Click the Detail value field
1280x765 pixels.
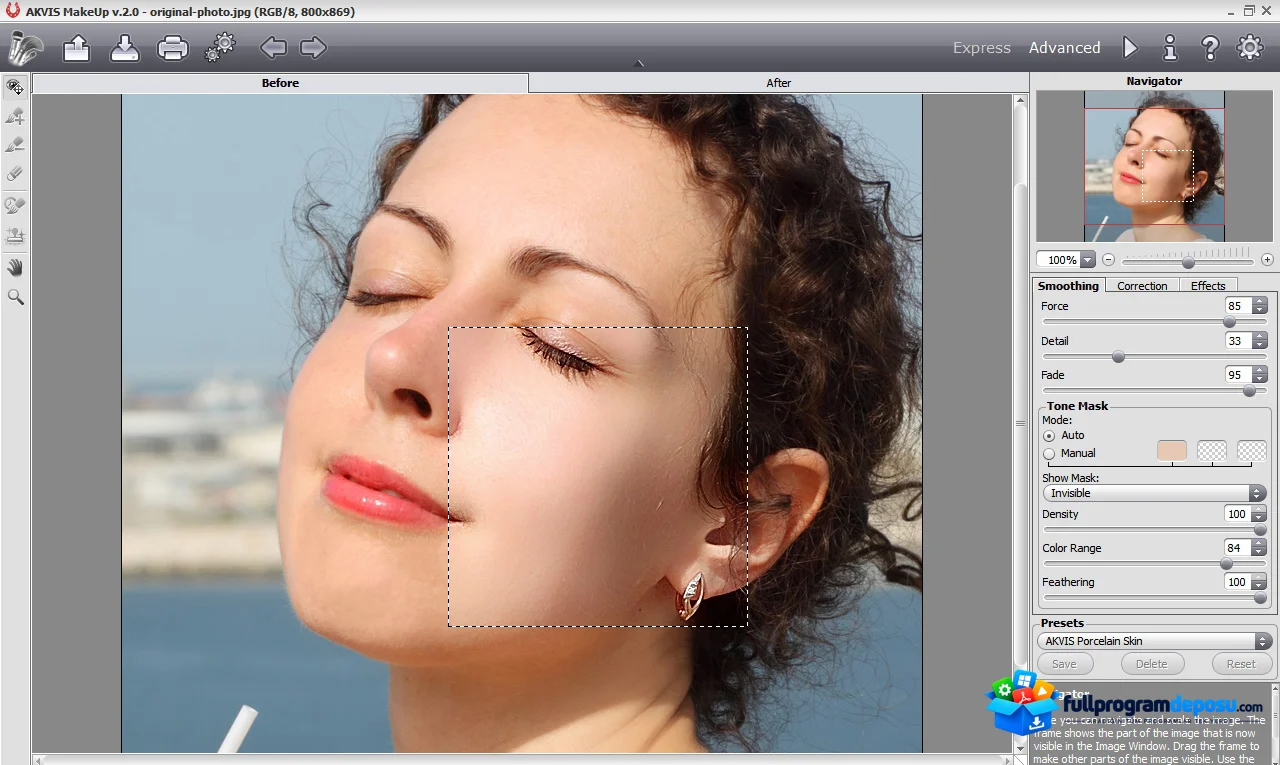coord(1238,341)
